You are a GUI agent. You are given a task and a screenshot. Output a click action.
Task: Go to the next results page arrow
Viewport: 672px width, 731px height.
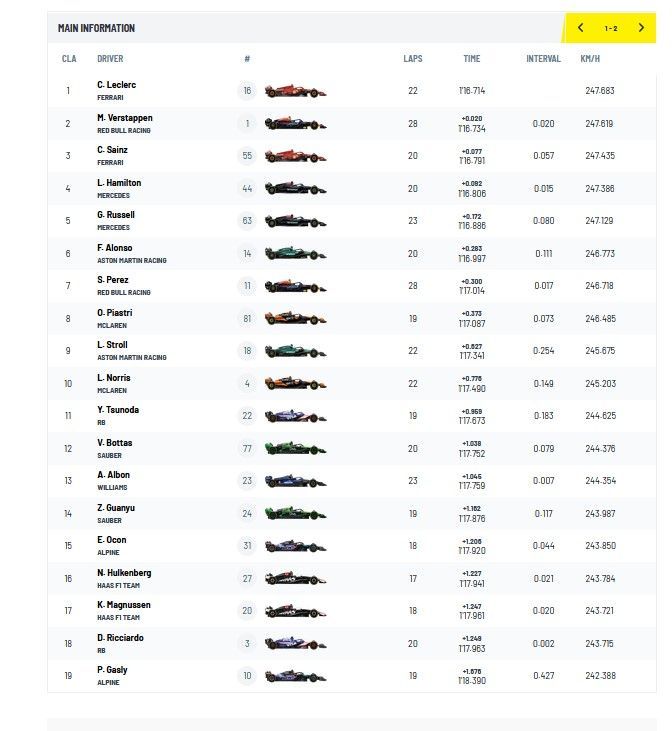coord(640,28)
